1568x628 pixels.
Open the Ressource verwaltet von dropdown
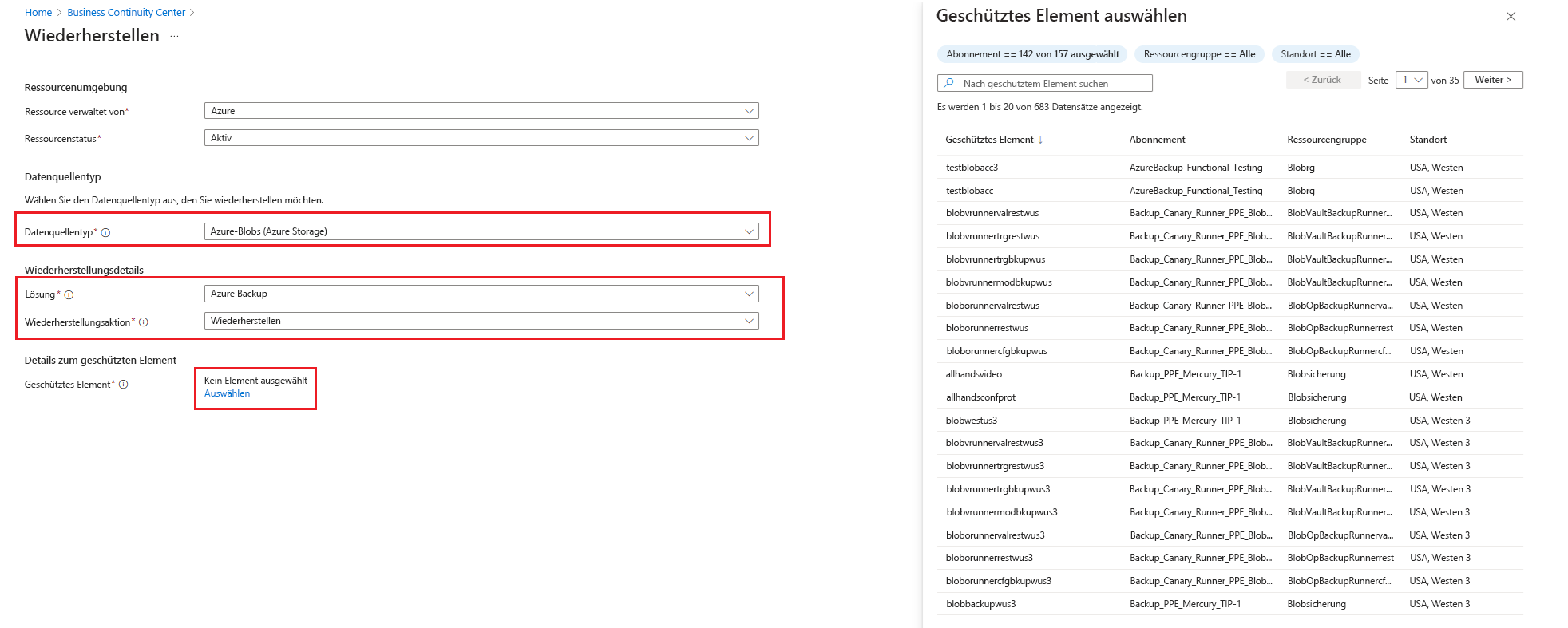click(481, 111)
